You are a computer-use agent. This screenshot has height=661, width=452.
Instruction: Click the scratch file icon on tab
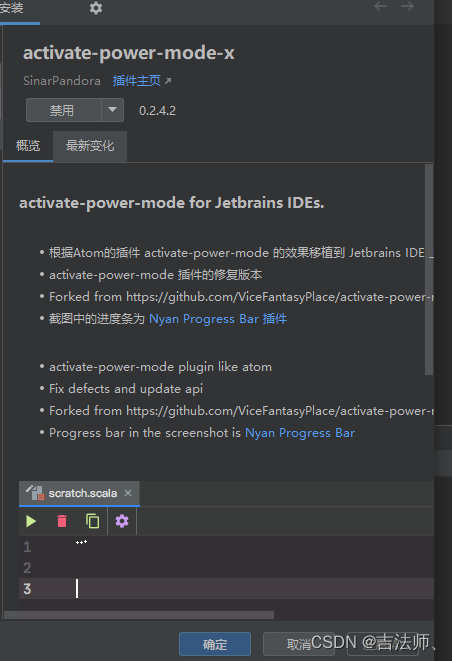pos(35,492)
